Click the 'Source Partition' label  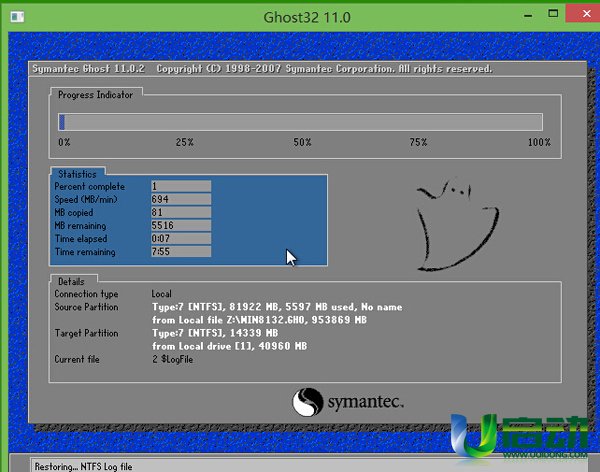tap(86, 307)
